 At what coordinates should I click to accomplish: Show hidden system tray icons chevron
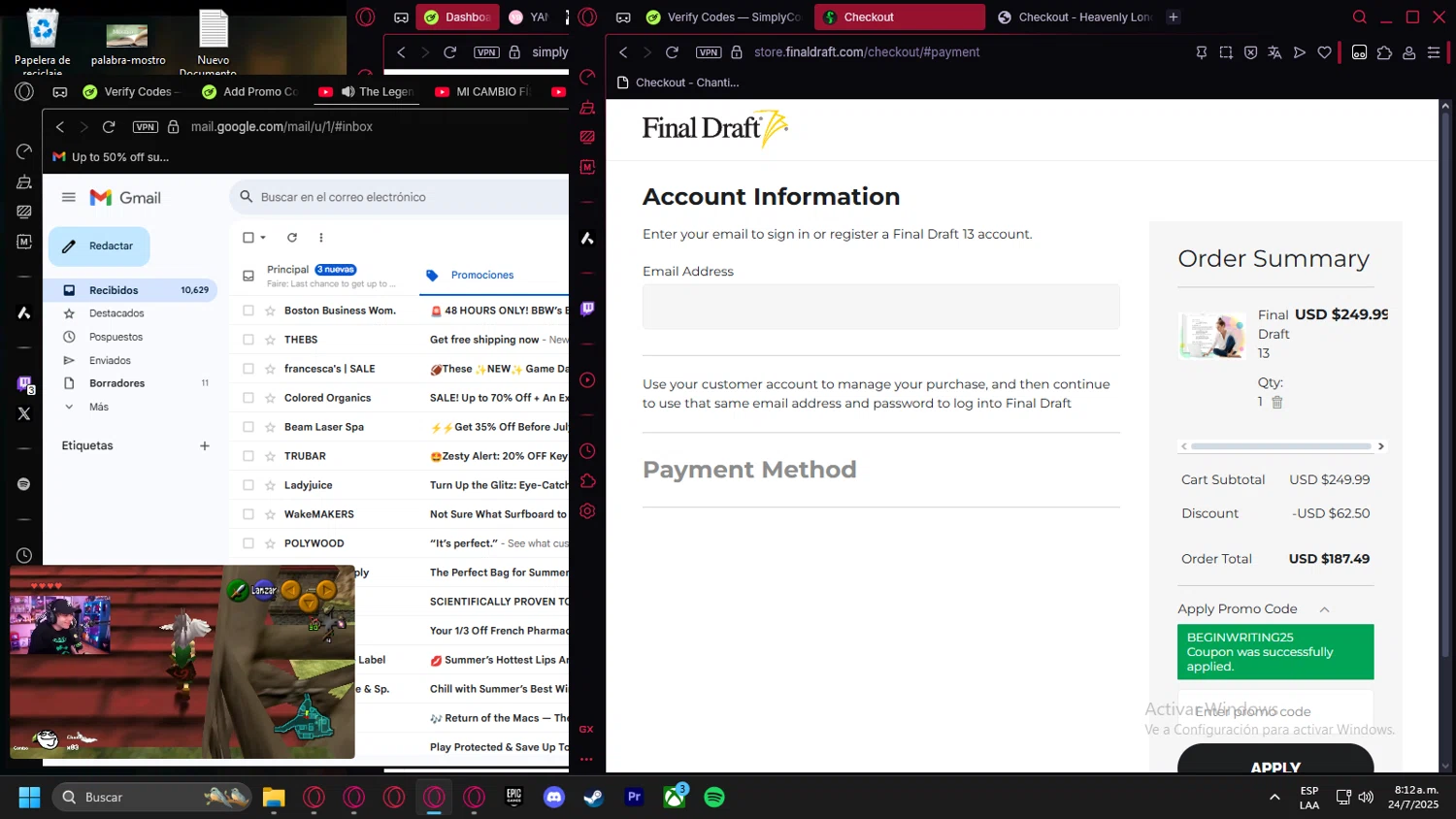coord(1274,798)
